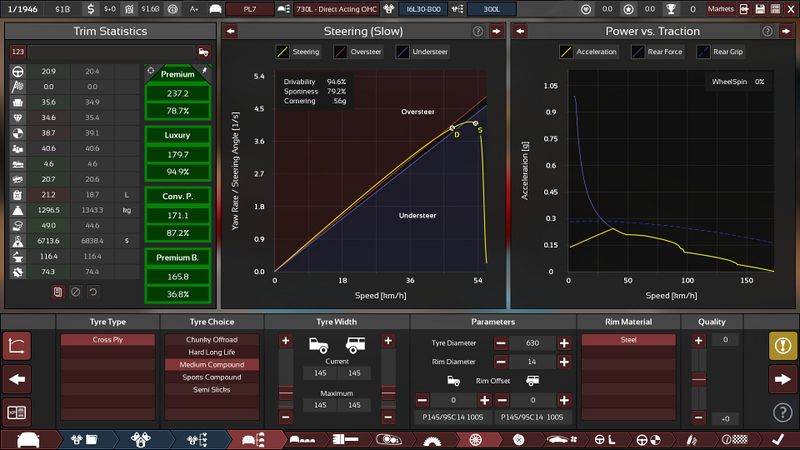Click the copy stats clipboard icon

[x=59, y=292]
